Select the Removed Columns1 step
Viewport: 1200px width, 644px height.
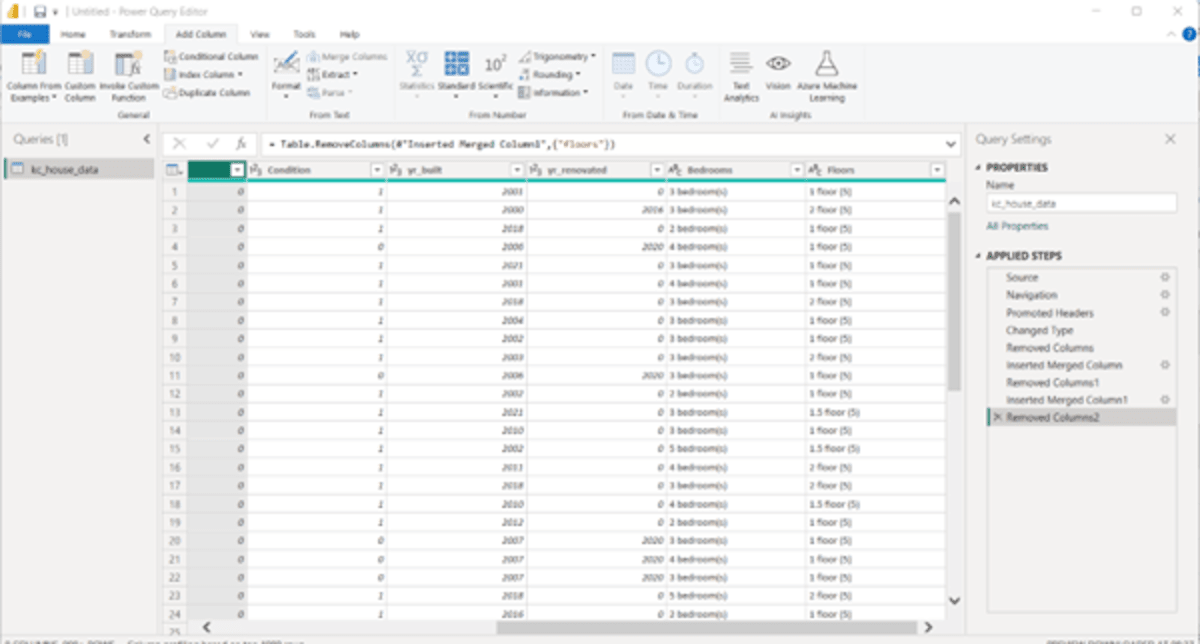1052,383
